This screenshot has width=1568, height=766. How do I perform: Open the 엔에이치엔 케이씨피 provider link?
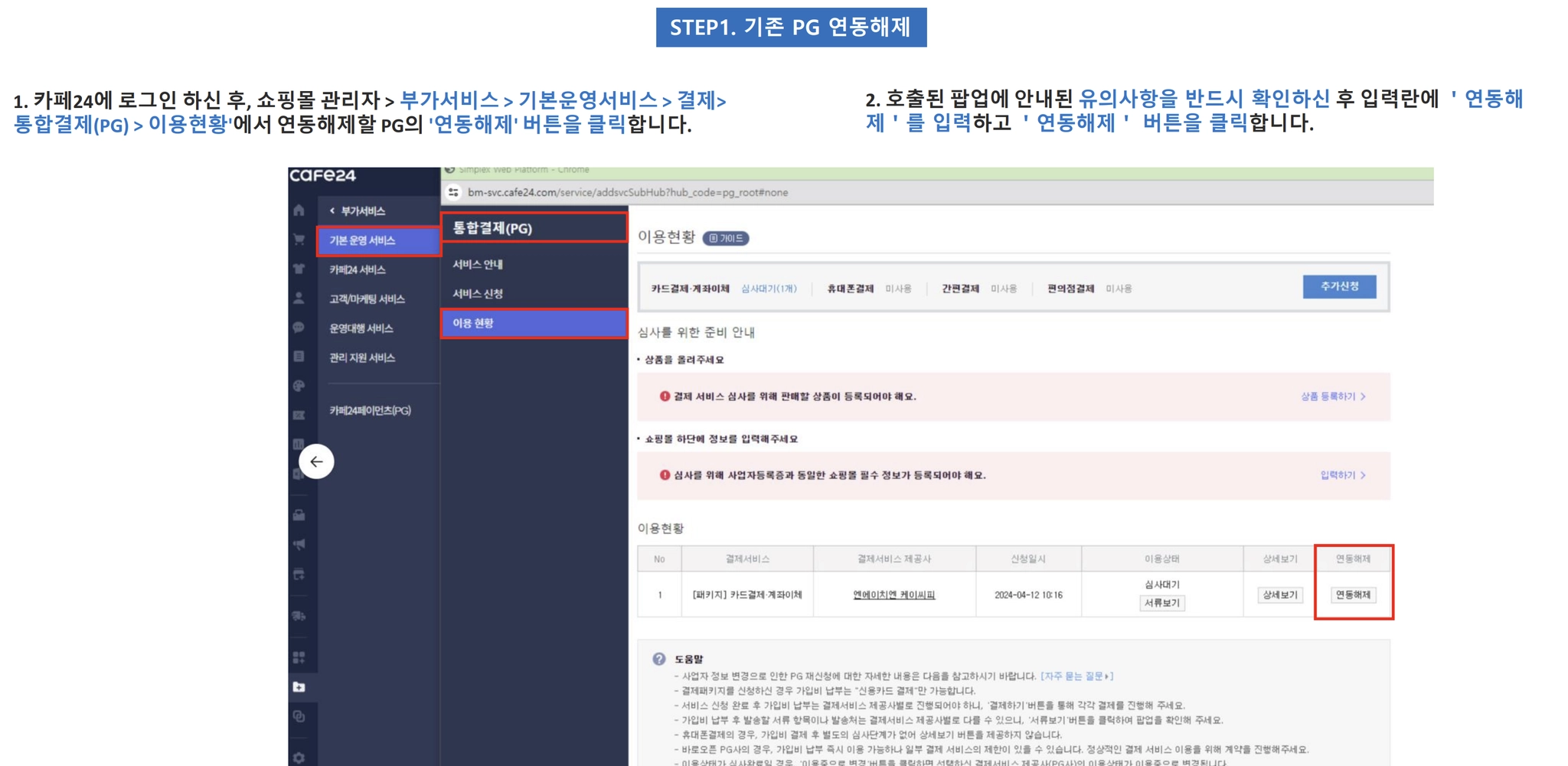[x=894, y=595]
